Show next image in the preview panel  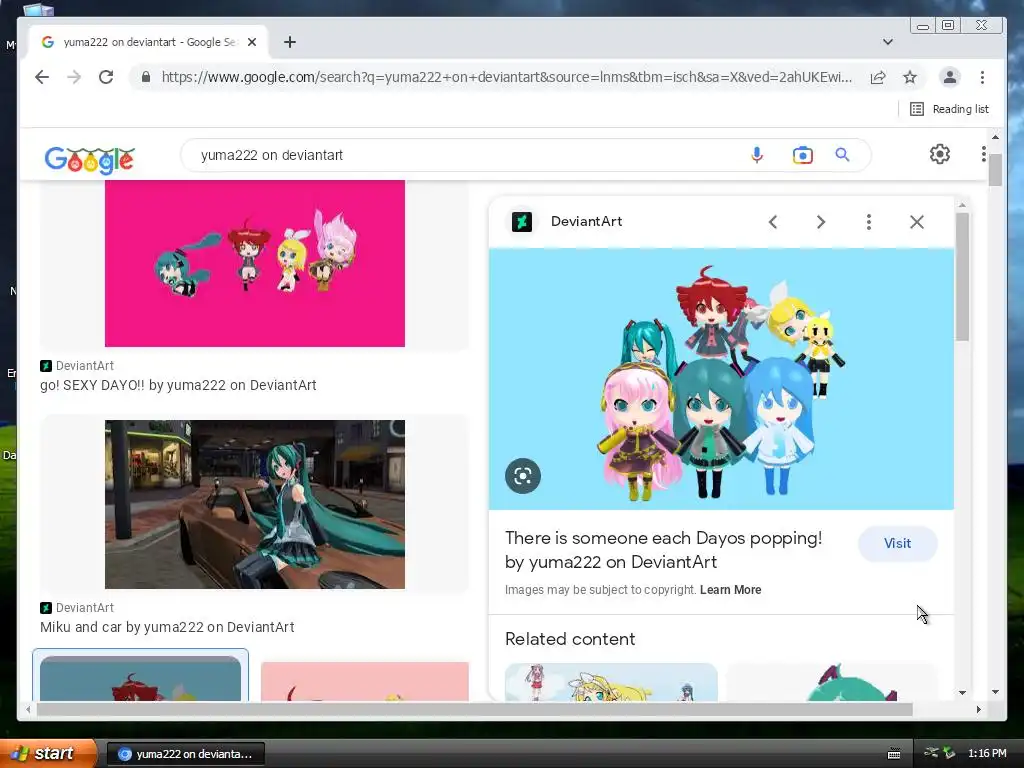click(x=821, y=222)
